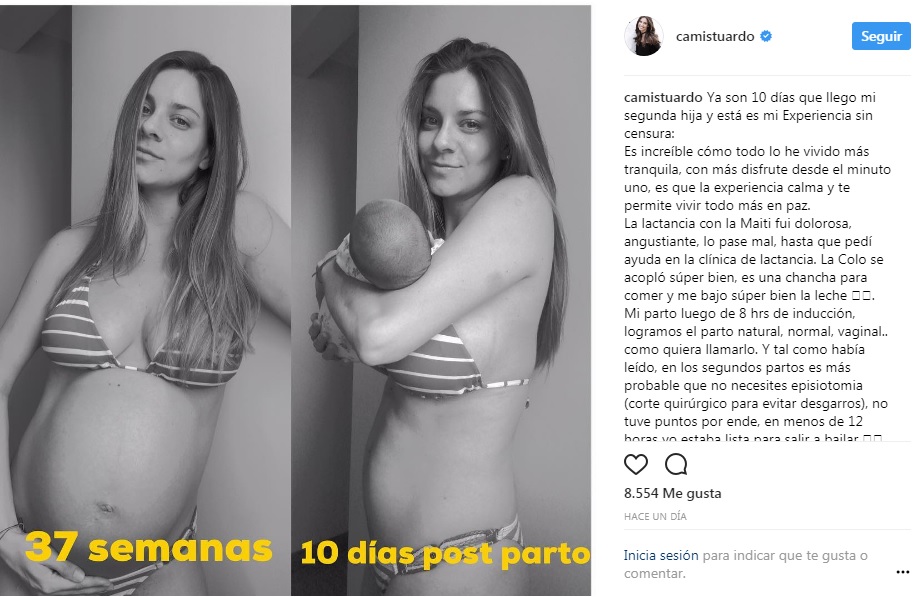This screenshot has width=916, height=597.
Task: Click the blue verified badge beside camistuardo
Action: 766,36
